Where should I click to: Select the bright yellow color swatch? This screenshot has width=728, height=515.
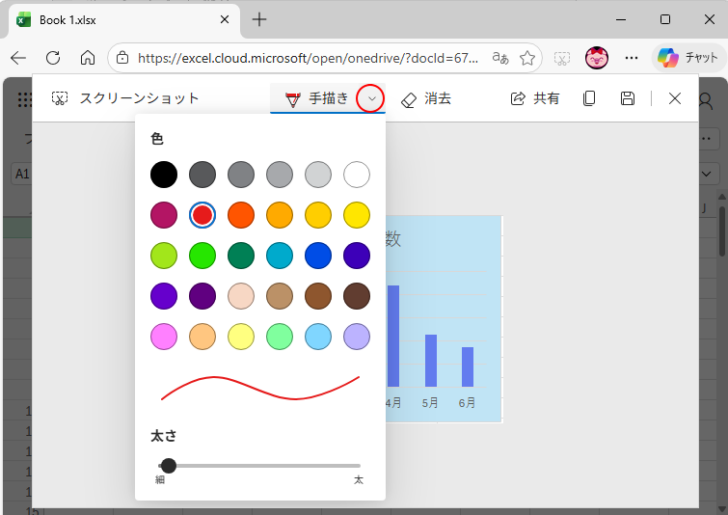pyautogui.click(x=357, y=215)
